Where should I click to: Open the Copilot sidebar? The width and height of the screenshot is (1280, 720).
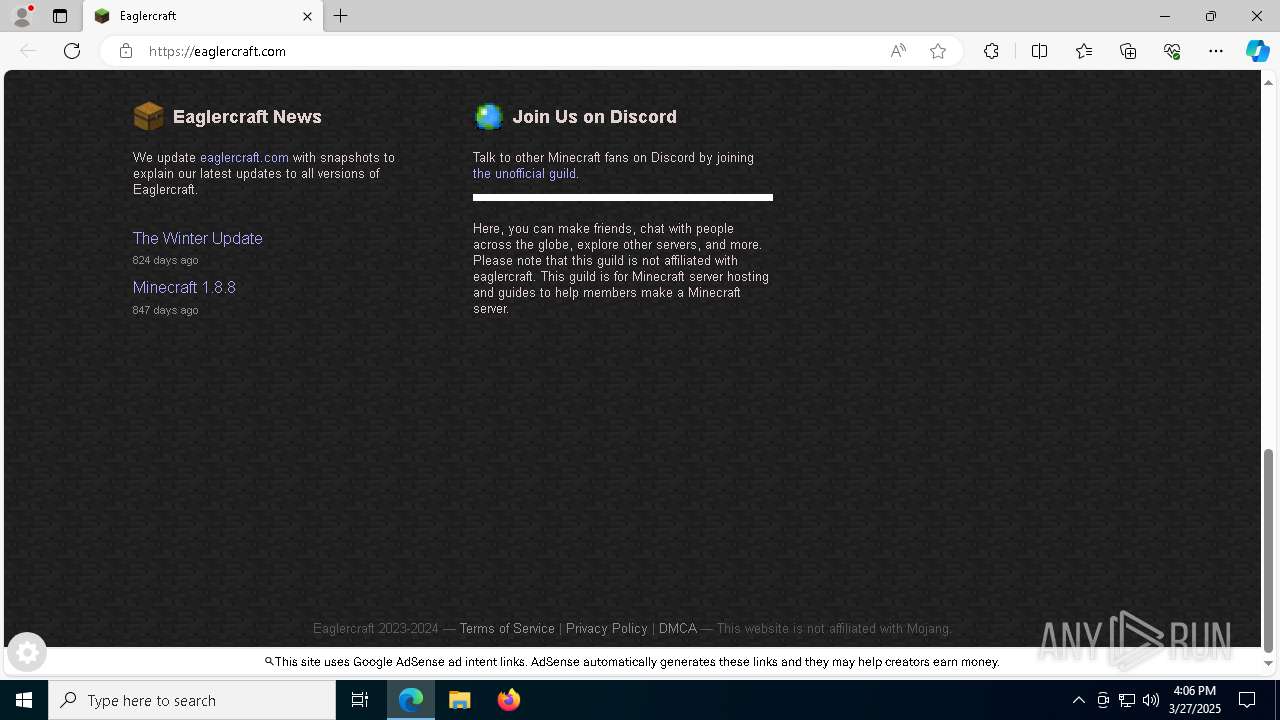(1257, 51)
